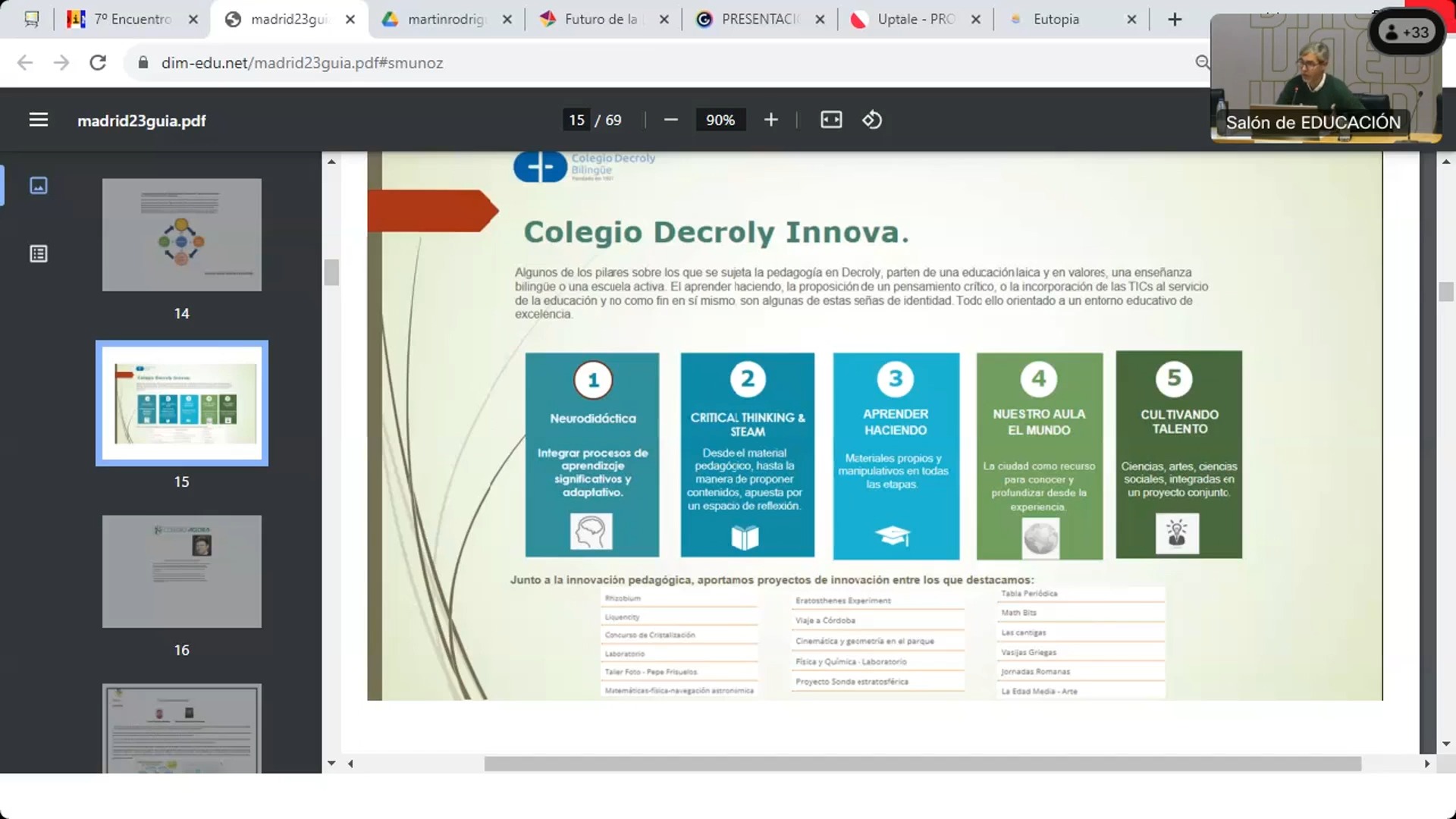The height and width of the screenshot is (819, 1456).
Task: Click the 90% zoom level field
Action: click(720, 120)
